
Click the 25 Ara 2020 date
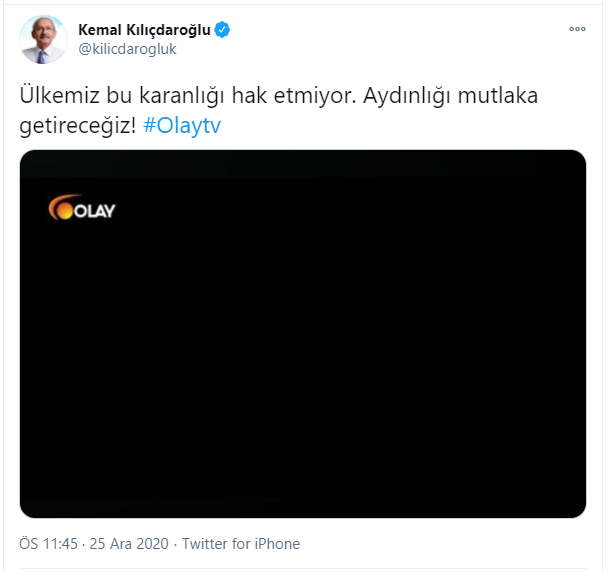(x=129, y=544)
